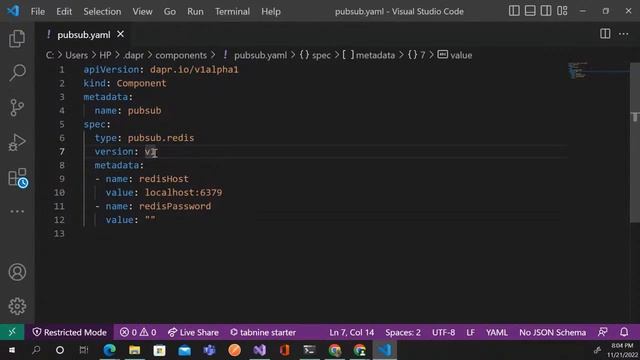Toggle Panel layout icon
This screenshot has width=640, height=360.
530,11
